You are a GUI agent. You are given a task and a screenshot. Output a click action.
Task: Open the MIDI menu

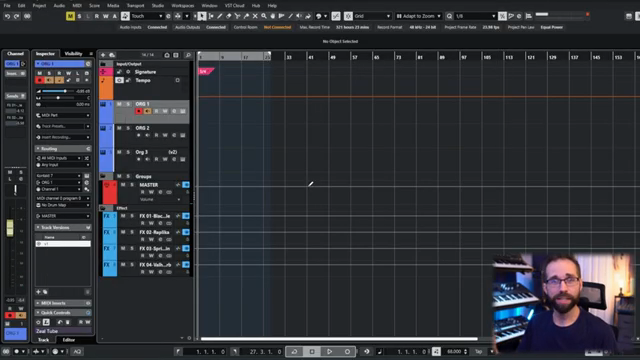(x=77, y=6)
